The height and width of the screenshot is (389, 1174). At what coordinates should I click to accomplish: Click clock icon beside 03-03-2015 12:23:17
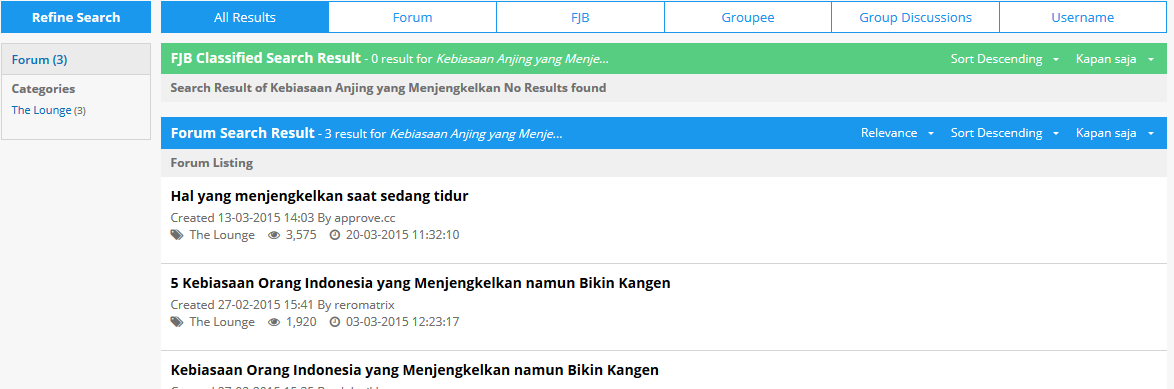tap(335, 322)
